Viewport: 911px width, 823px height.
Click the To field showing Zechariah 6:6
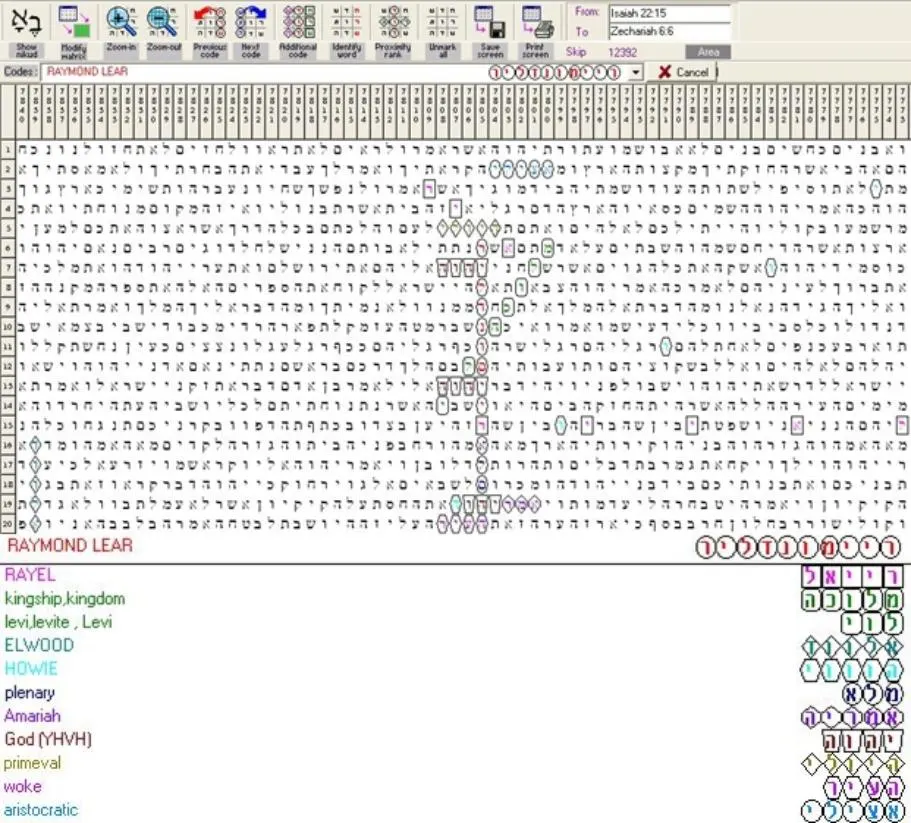[669, 31]
